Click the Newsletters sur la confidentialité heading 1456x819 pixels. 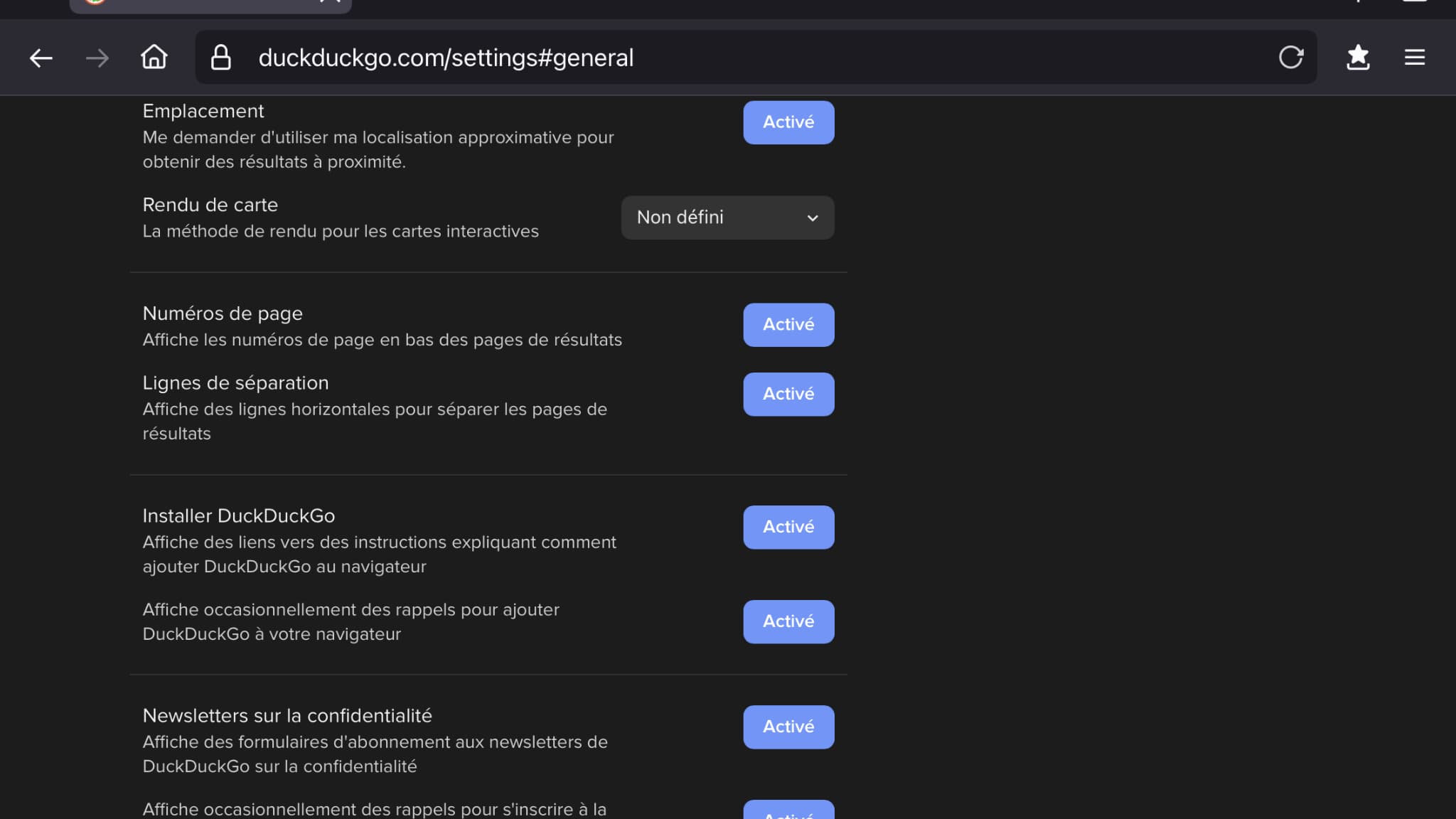[x=287, y=715]
